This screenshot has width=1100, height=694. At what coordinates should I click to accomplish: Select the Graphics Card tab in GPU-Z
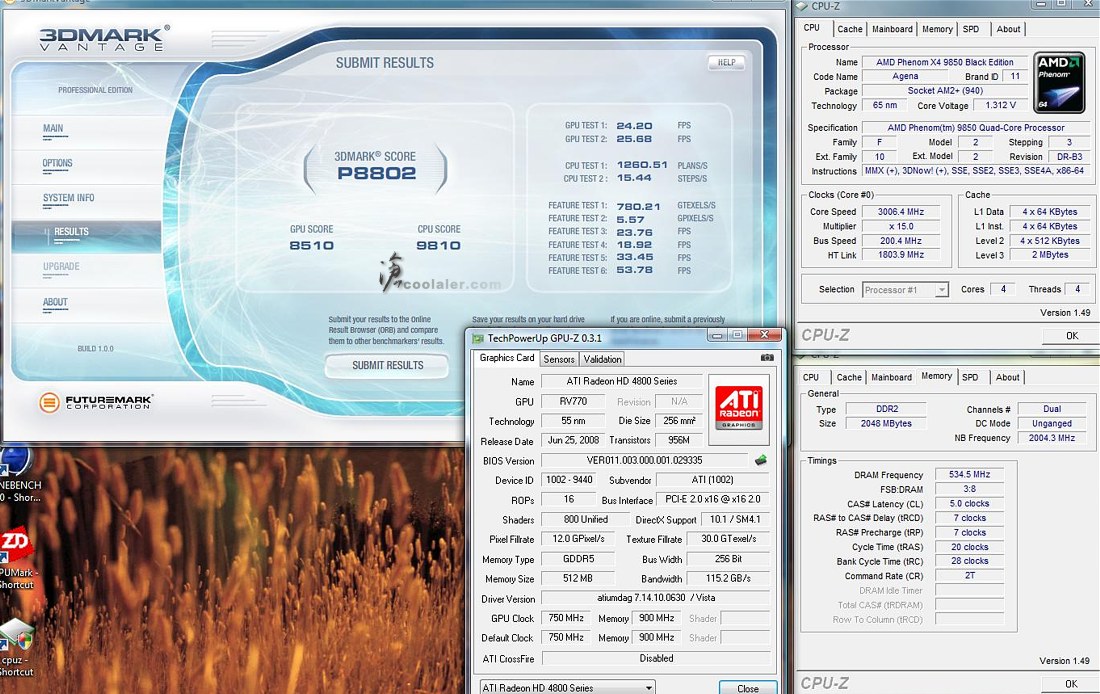(x=507, y=358)
